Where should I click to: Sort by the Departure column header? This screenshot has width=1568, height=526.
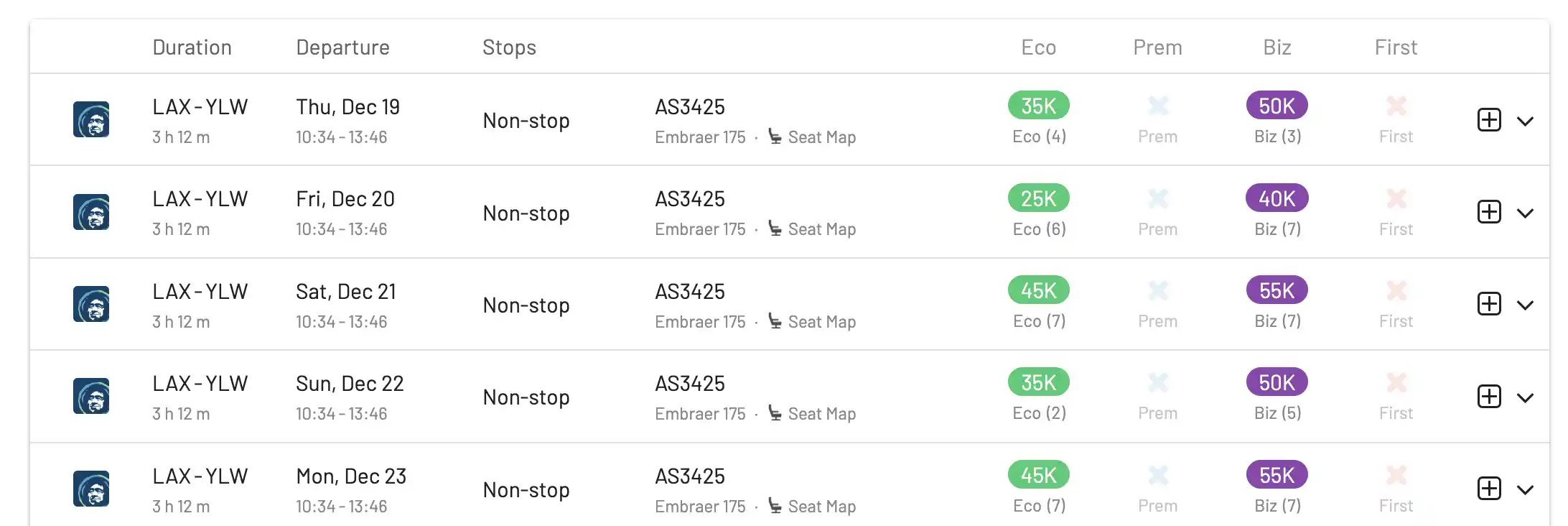342,47
